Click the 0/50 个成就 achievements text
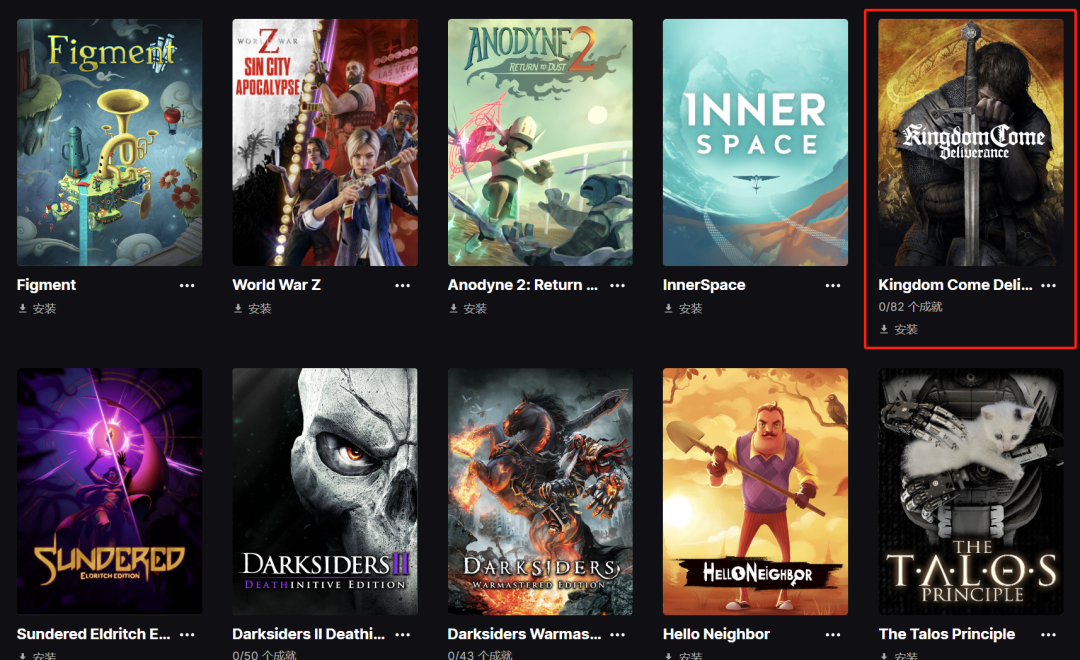 point(264,654)
